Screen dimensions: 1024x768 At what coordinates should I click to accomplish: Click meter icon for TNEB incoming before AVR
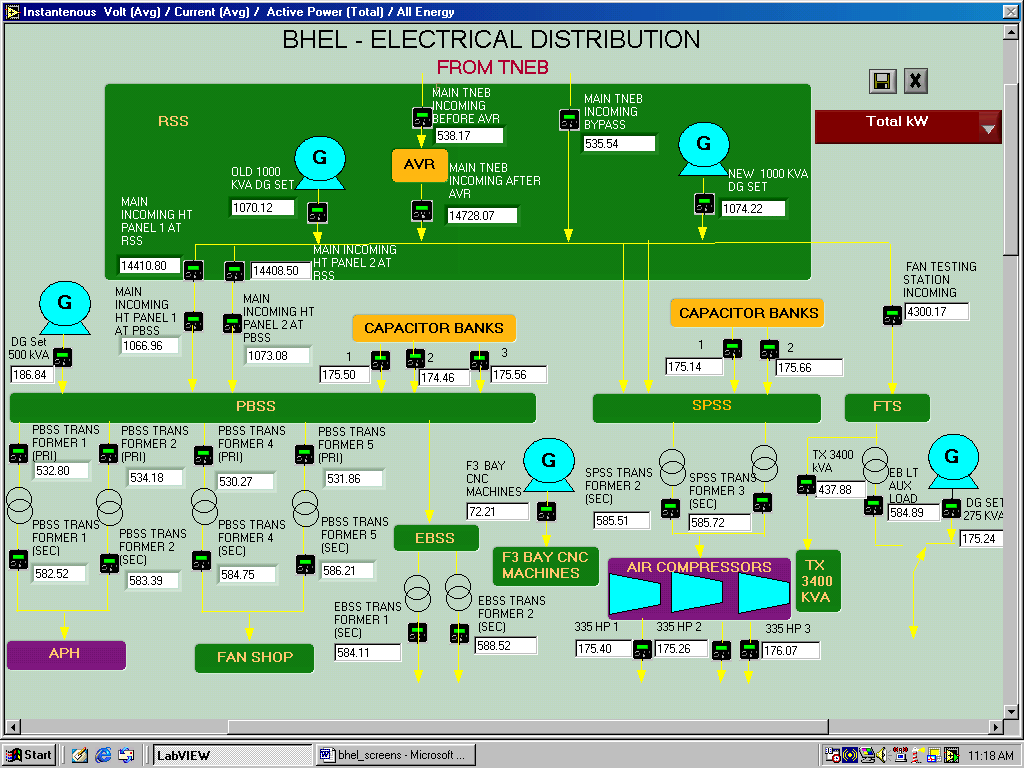pos(422,118)
